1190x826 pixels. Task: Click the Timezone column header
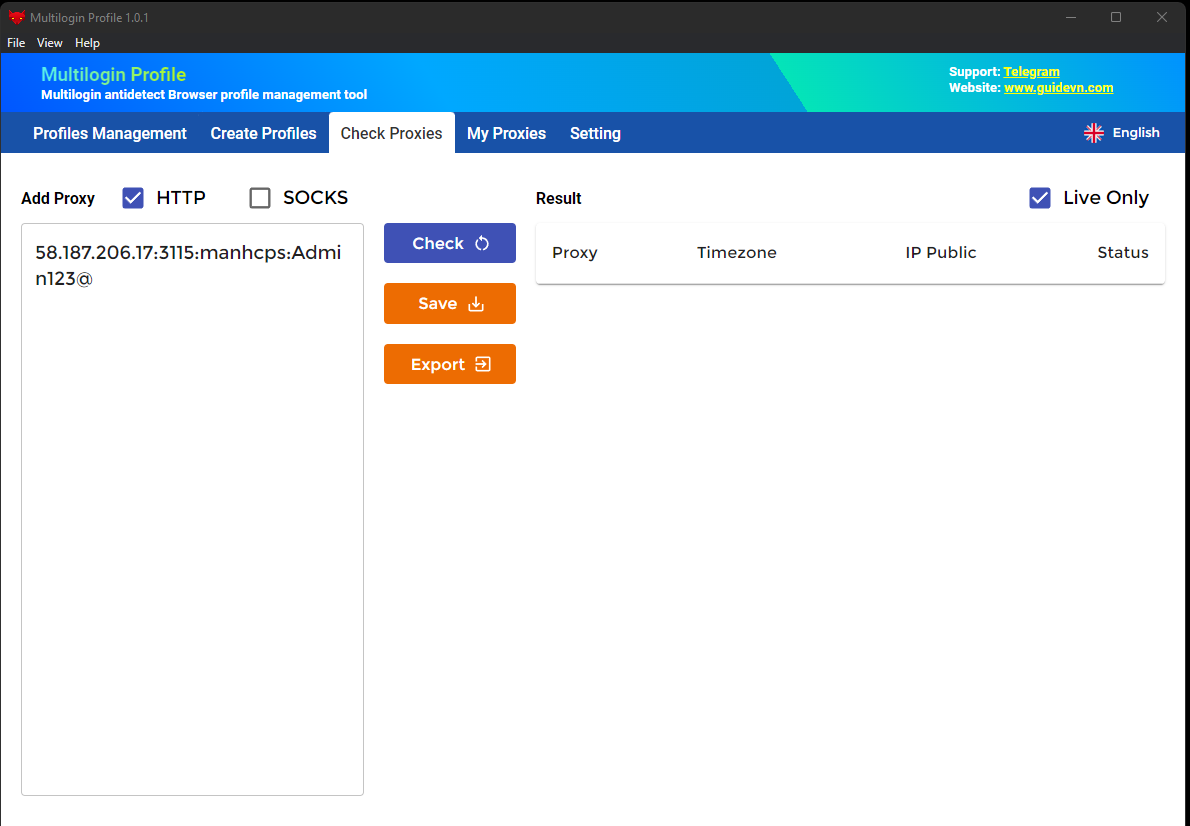[737, 253]
